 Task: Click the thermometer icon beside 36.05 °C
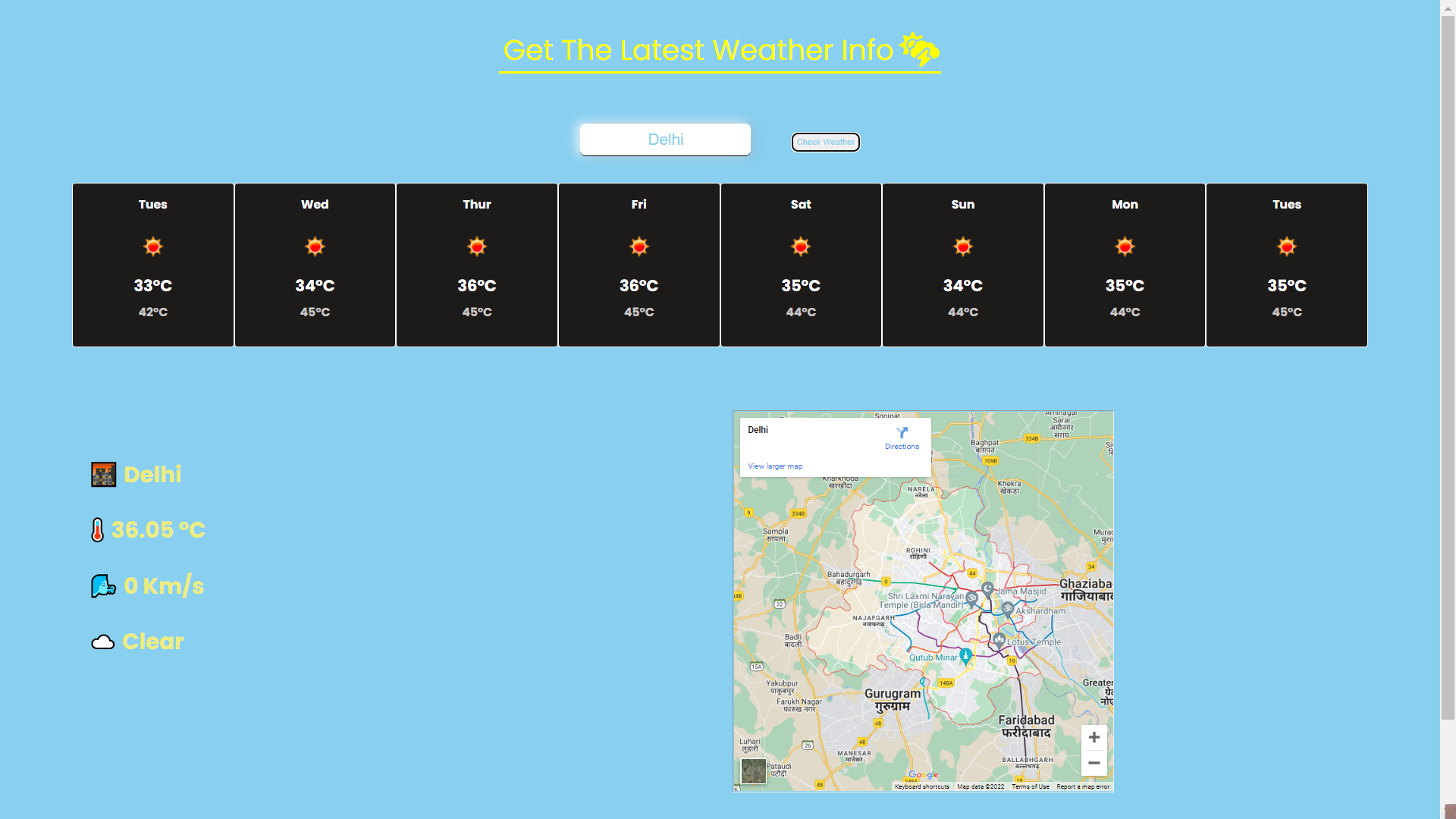98,529
